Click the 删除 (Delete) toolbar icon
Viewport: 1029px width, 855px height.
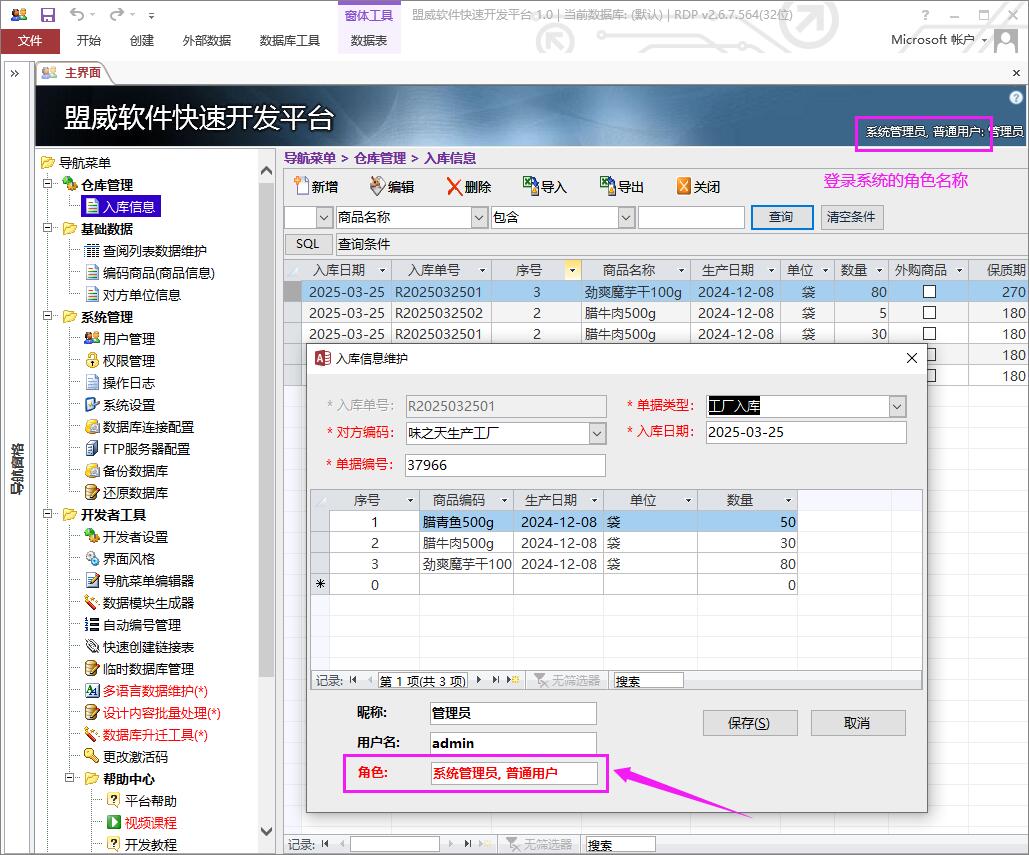(454, 186)
